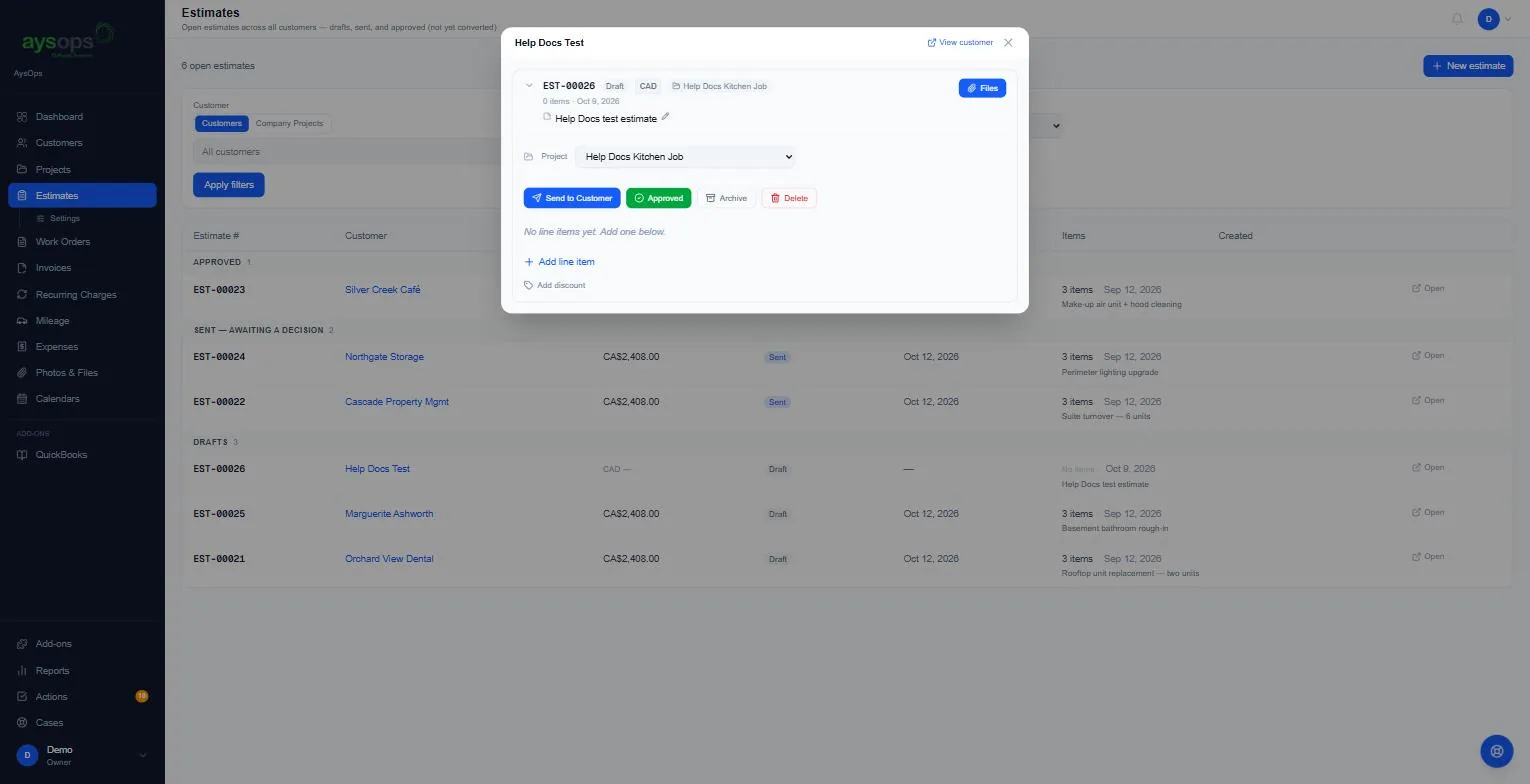Open the Project dropdown for Help Docs Kitchen Job

point(685,157)
